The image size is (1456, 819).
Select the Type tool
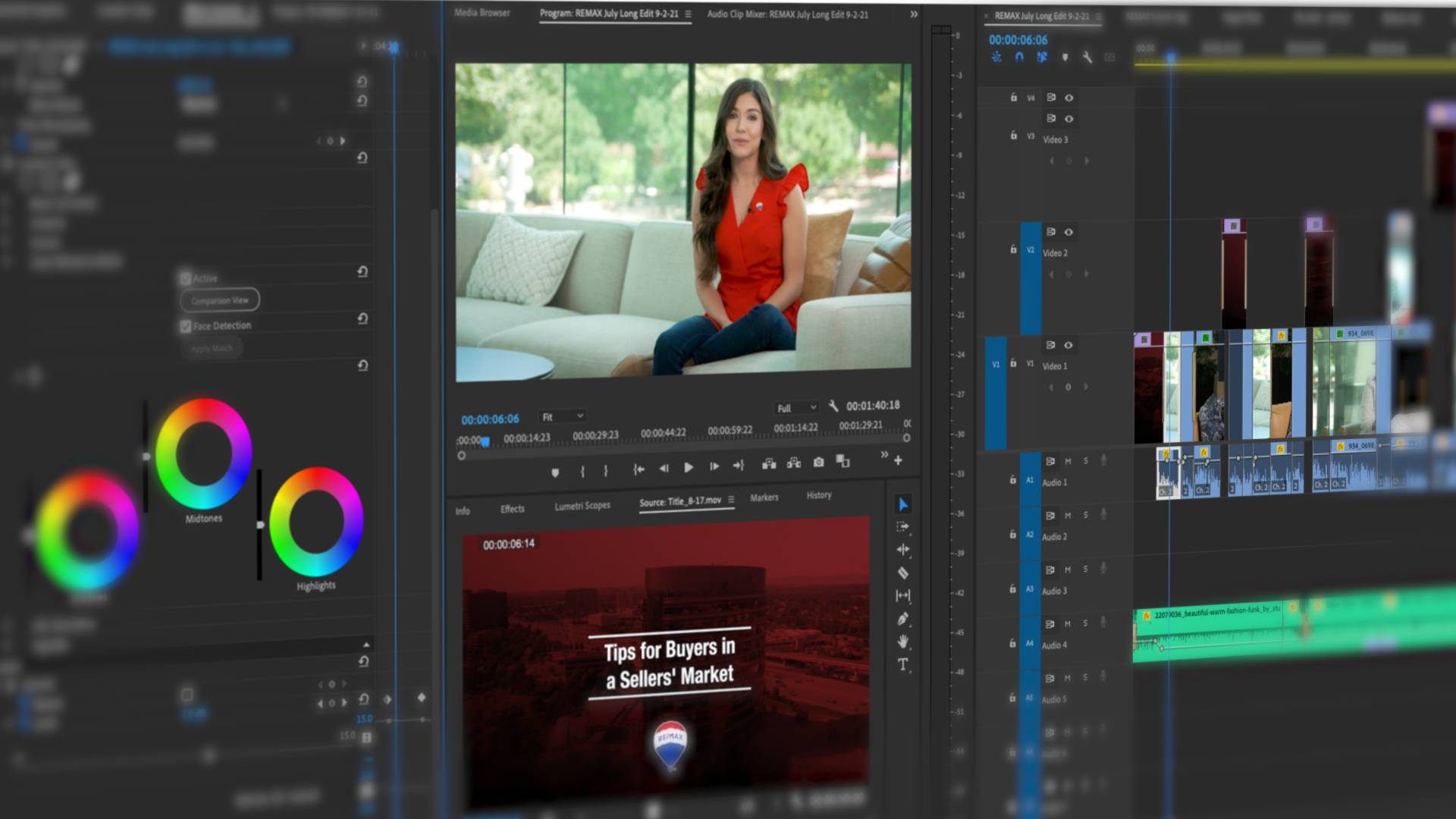pyautogui.click(x=902, y=665)
